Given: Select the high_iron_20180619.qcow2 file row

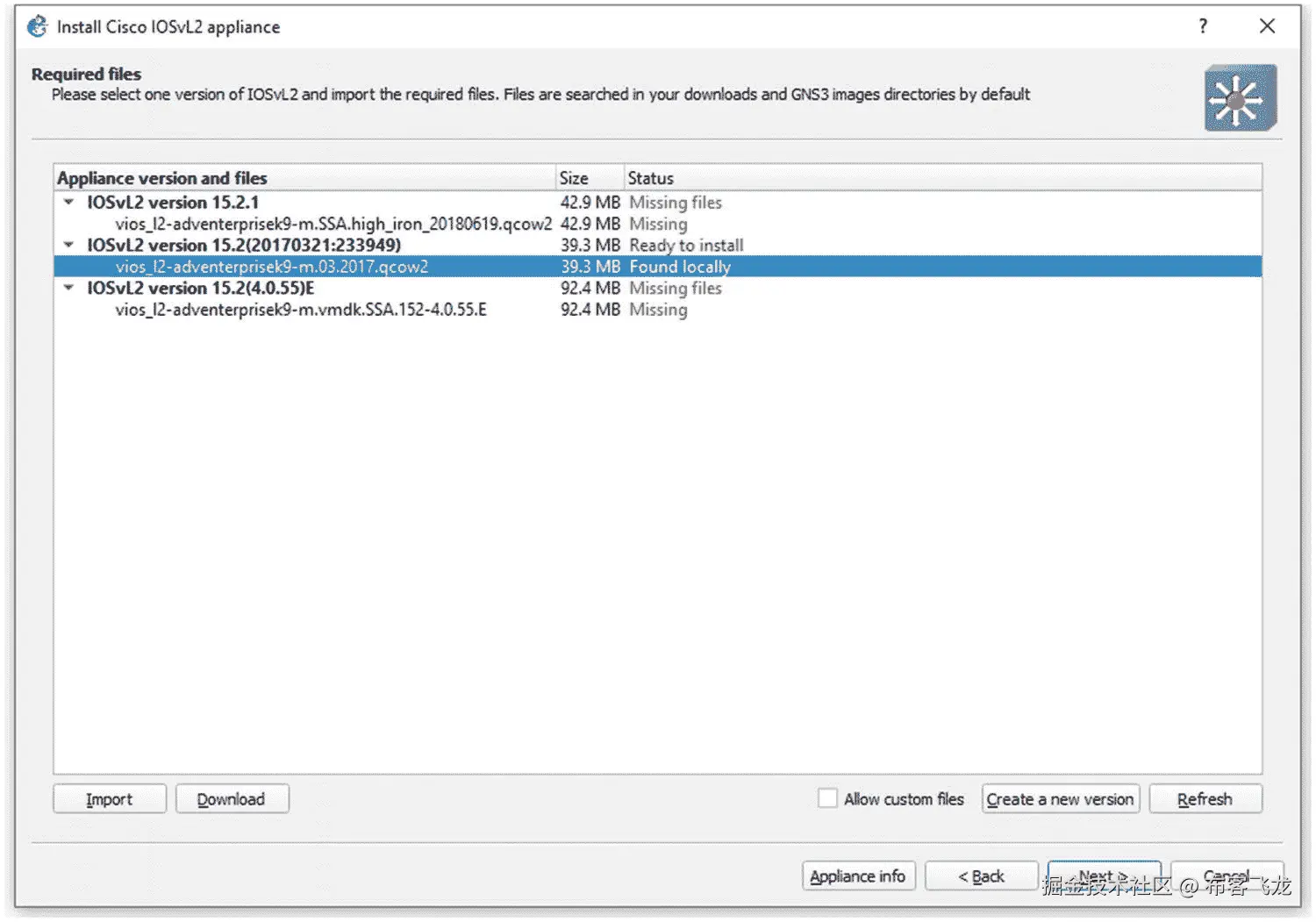Looking at the screenshot, I should coord(658,224).
